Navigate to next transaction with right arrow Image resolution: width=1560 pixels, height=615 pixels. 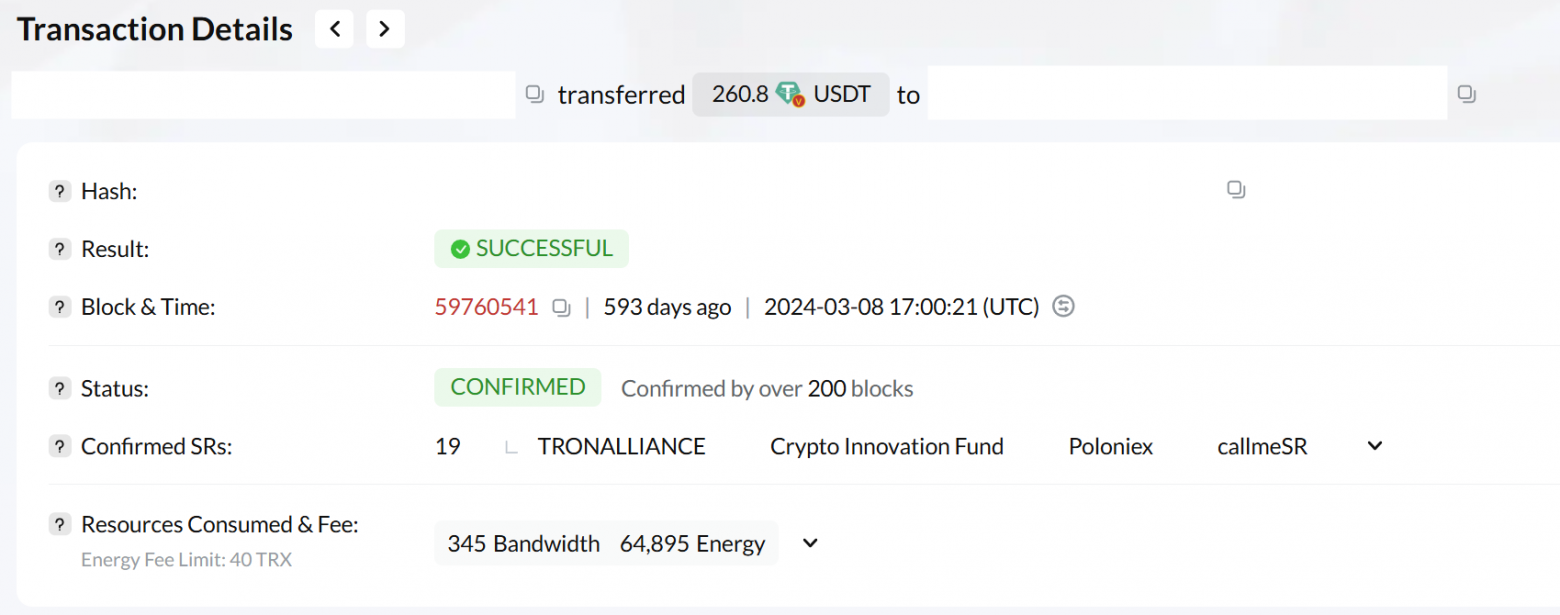tap(384, 29)
